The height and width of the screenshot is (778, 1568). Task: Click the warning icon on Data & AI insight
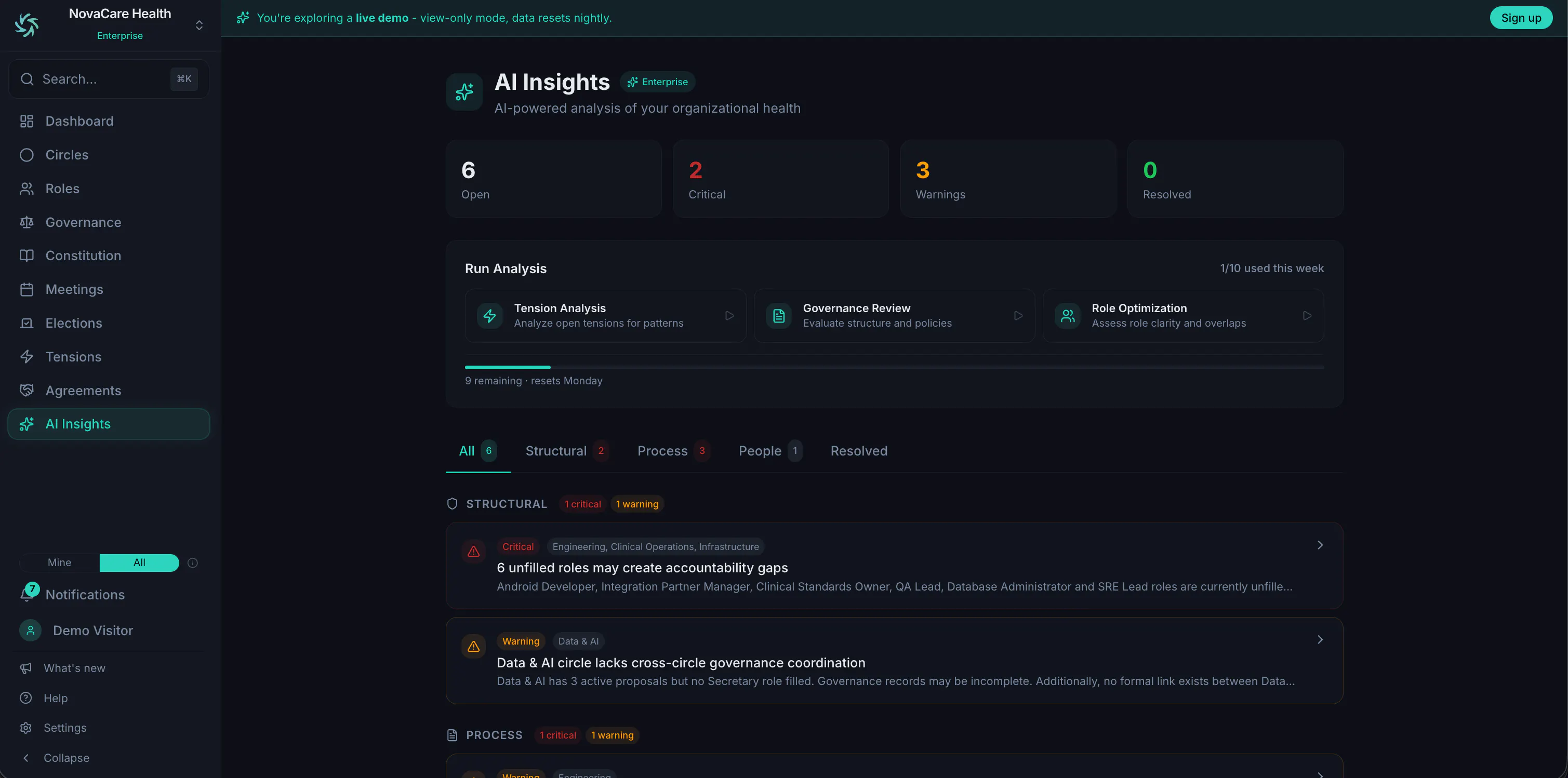pyautogui.click(x=473, y=646)
